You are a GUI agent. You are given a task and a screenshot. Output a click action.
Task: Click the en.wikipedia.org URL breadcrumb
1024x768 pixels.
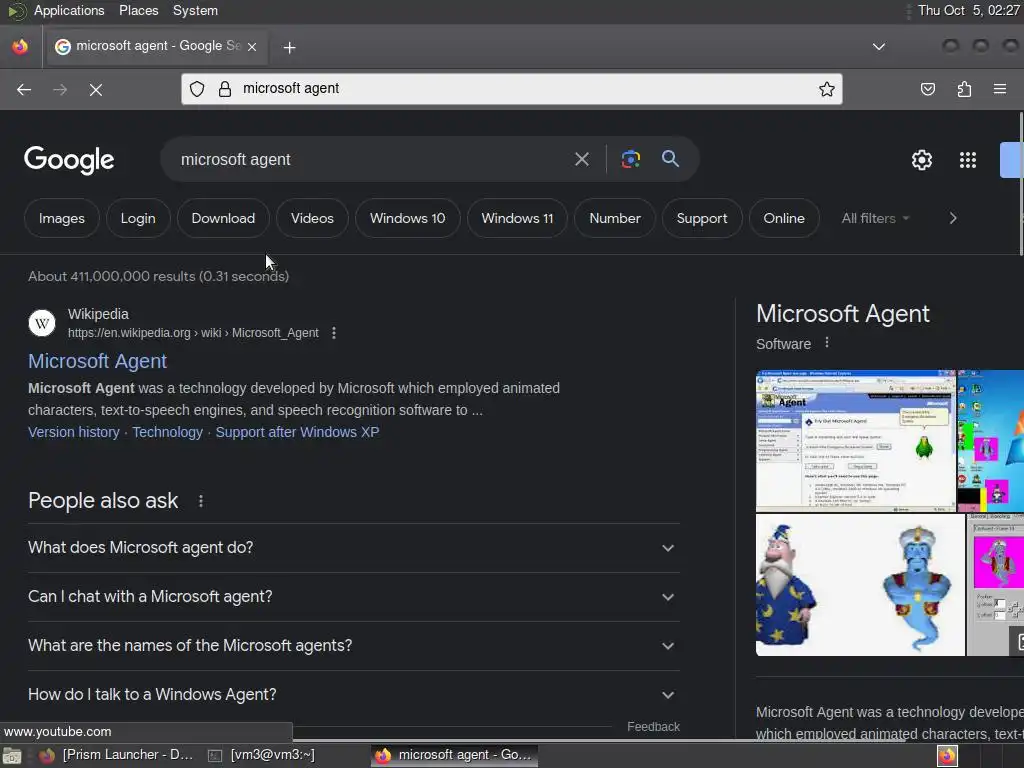[193, 333]
